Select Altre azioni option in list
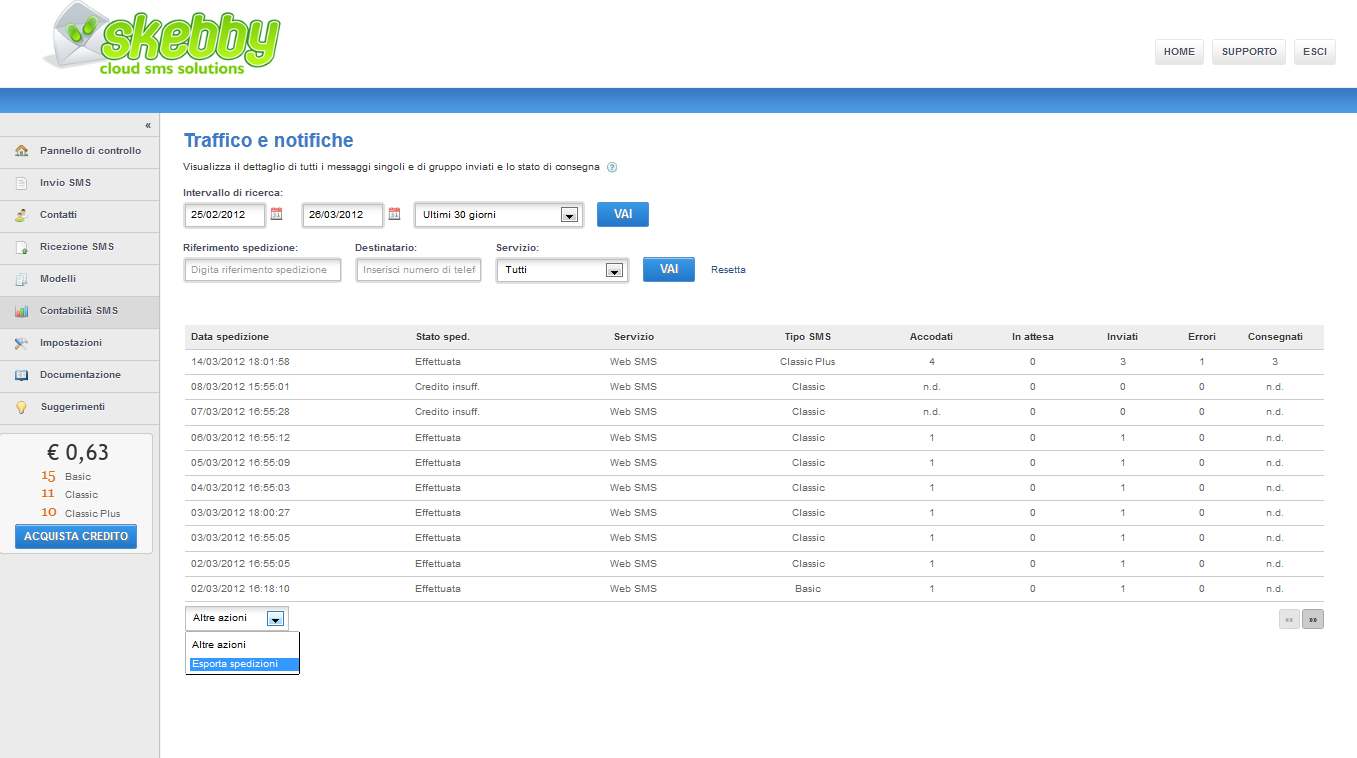 pos(242,645)
